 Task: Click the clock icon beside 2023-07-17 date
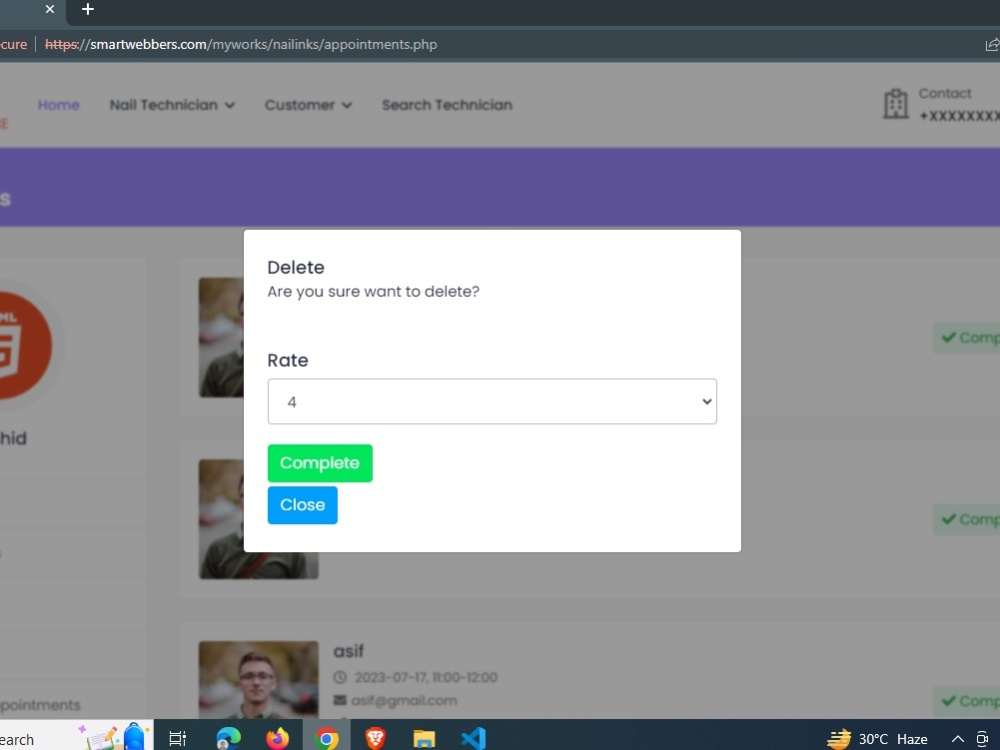[341, 677]
